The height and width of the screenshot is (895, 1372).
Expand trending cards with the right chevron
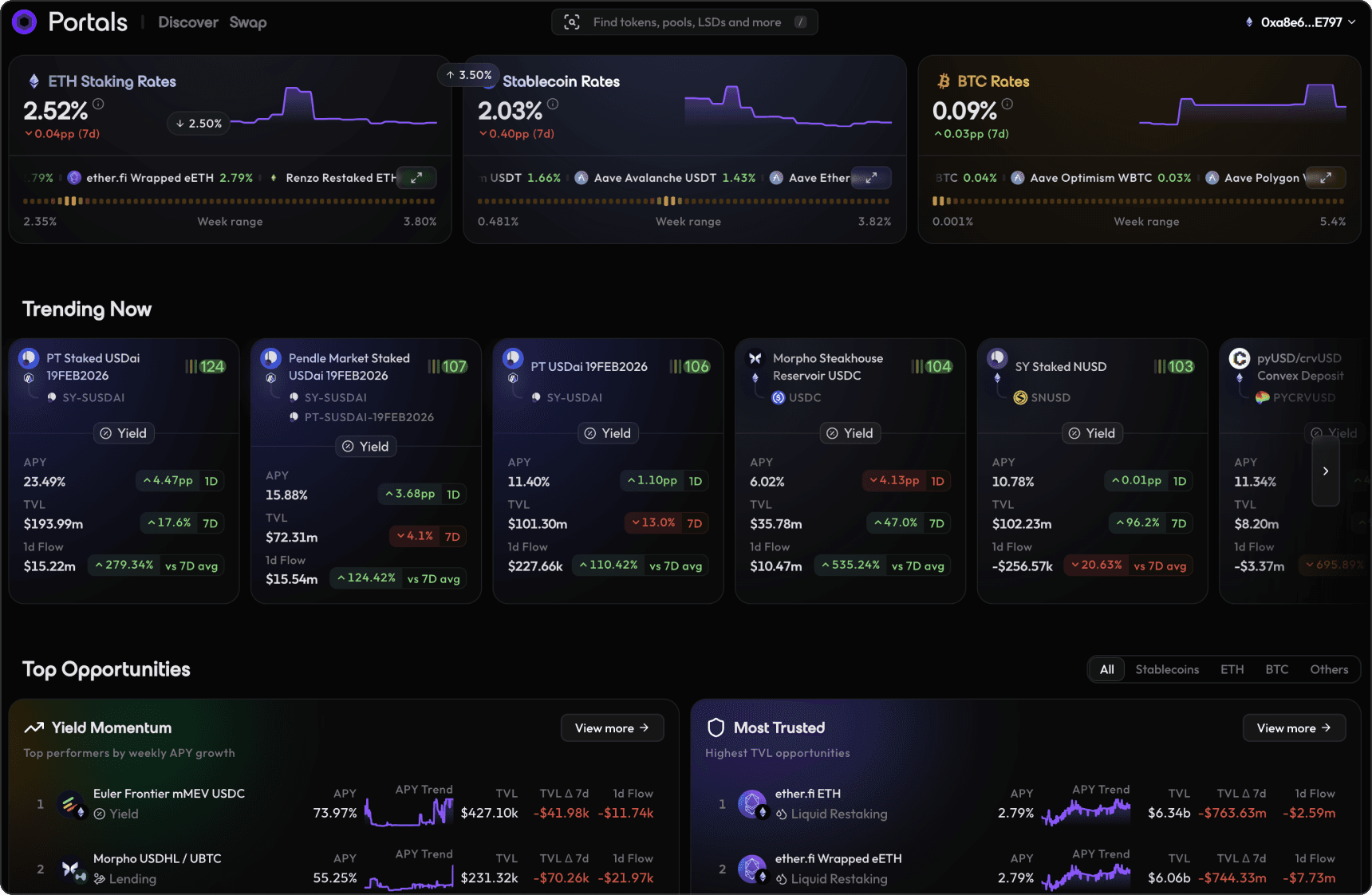click(x=1325, y=471)
